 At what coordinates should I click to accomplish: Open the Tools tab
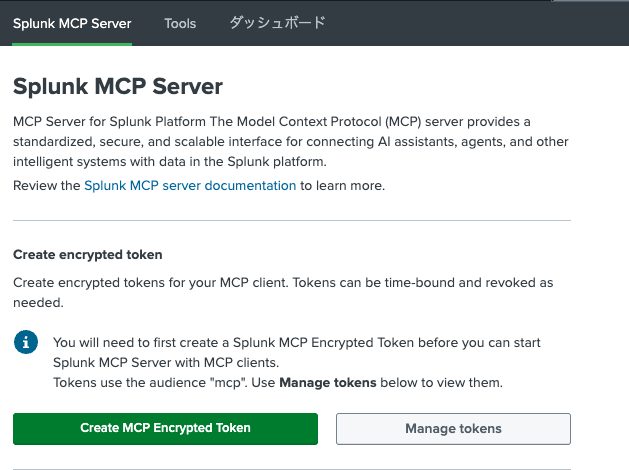pyautogui.click(x=180, y=23)
